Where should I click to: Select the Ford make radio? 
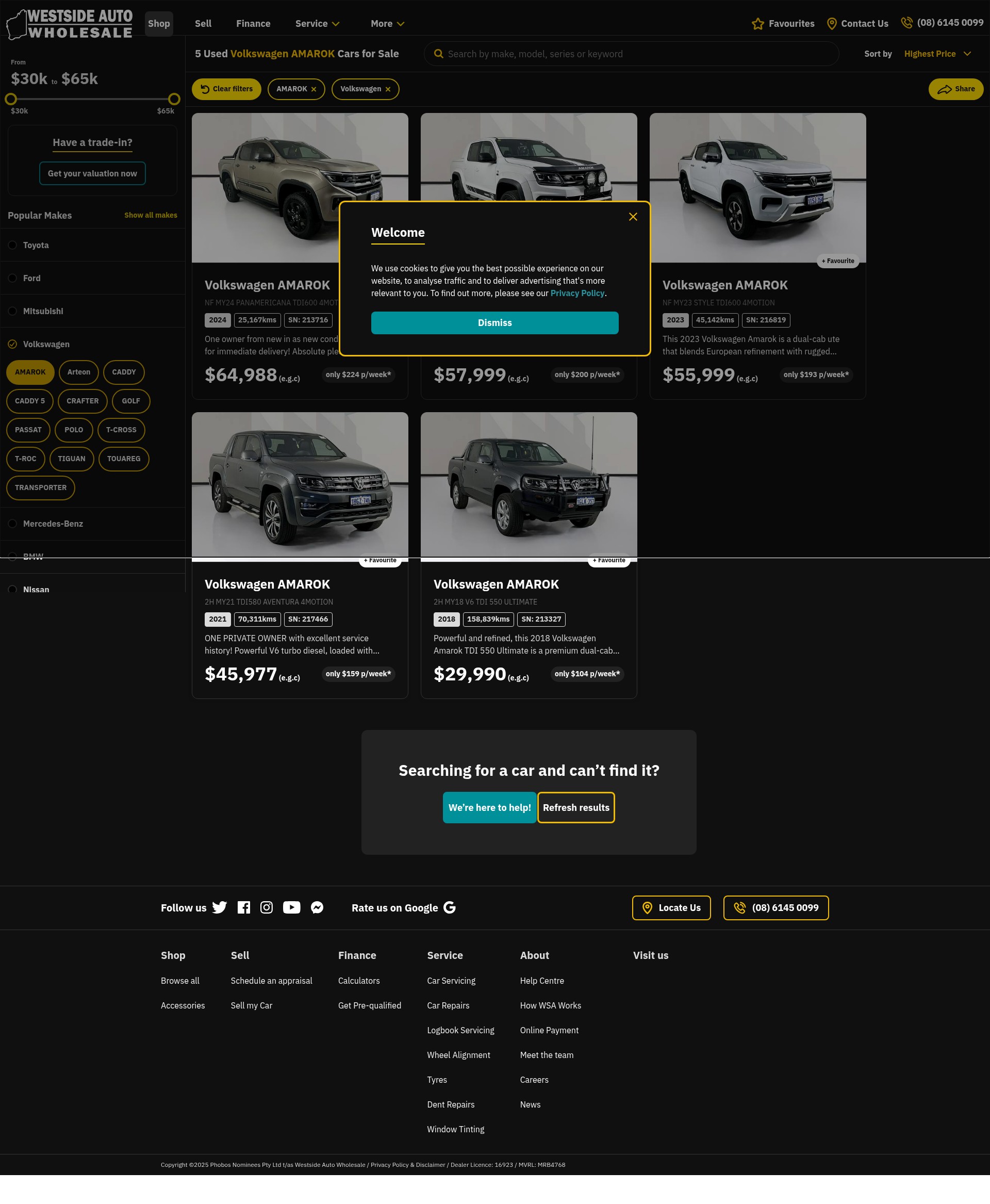[x=12, y=278]
